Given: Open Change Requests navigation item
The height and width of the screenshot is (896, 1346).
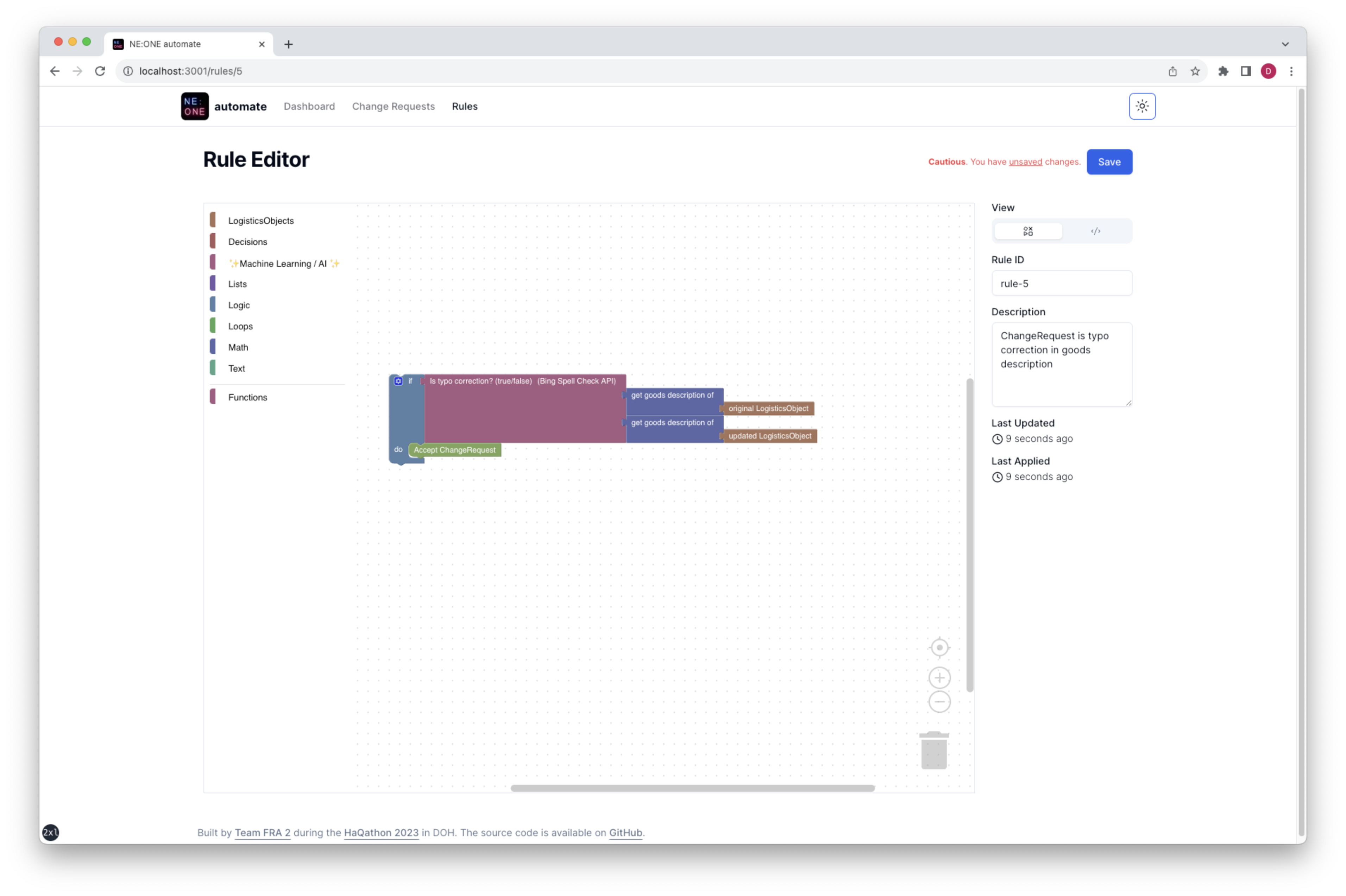Looking at the screenshot, I should click(x=393, y=106).
